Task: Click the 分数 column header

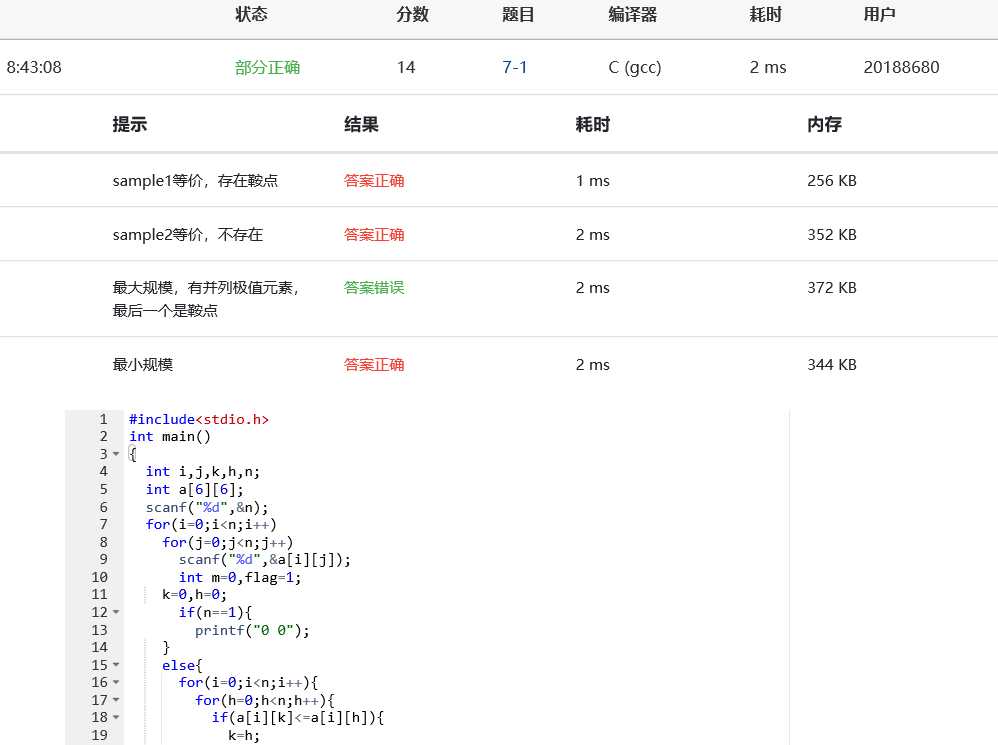Action: coord(412,14)
